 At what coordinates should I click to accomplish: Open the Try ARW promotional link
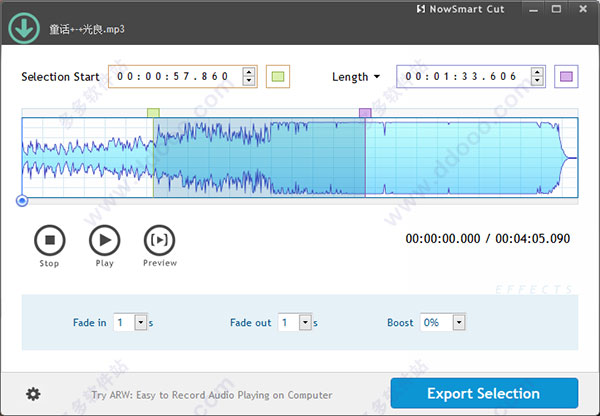(212, 395)
